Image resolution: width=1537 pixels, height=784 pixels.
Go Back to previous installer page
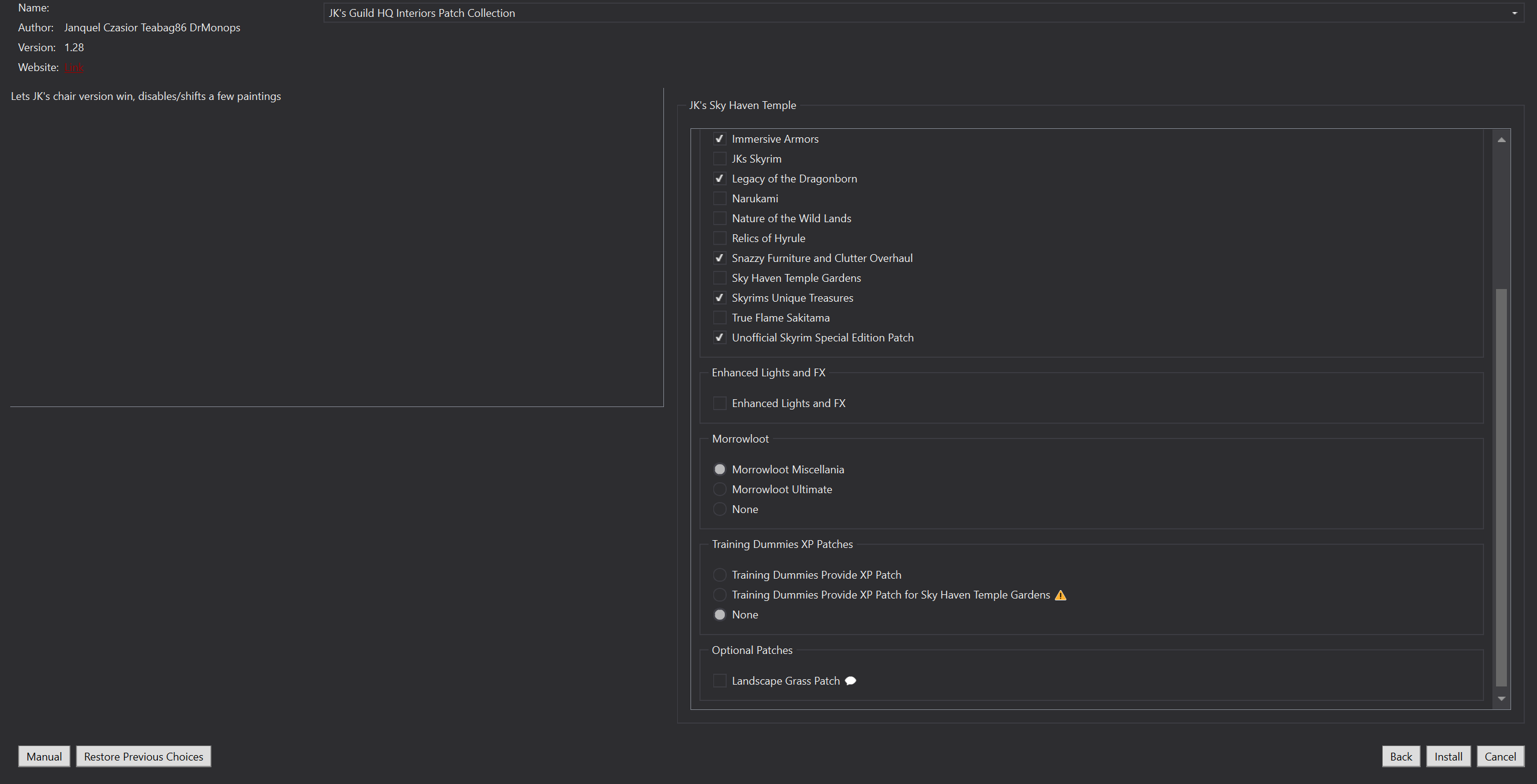click(1401, 756)
